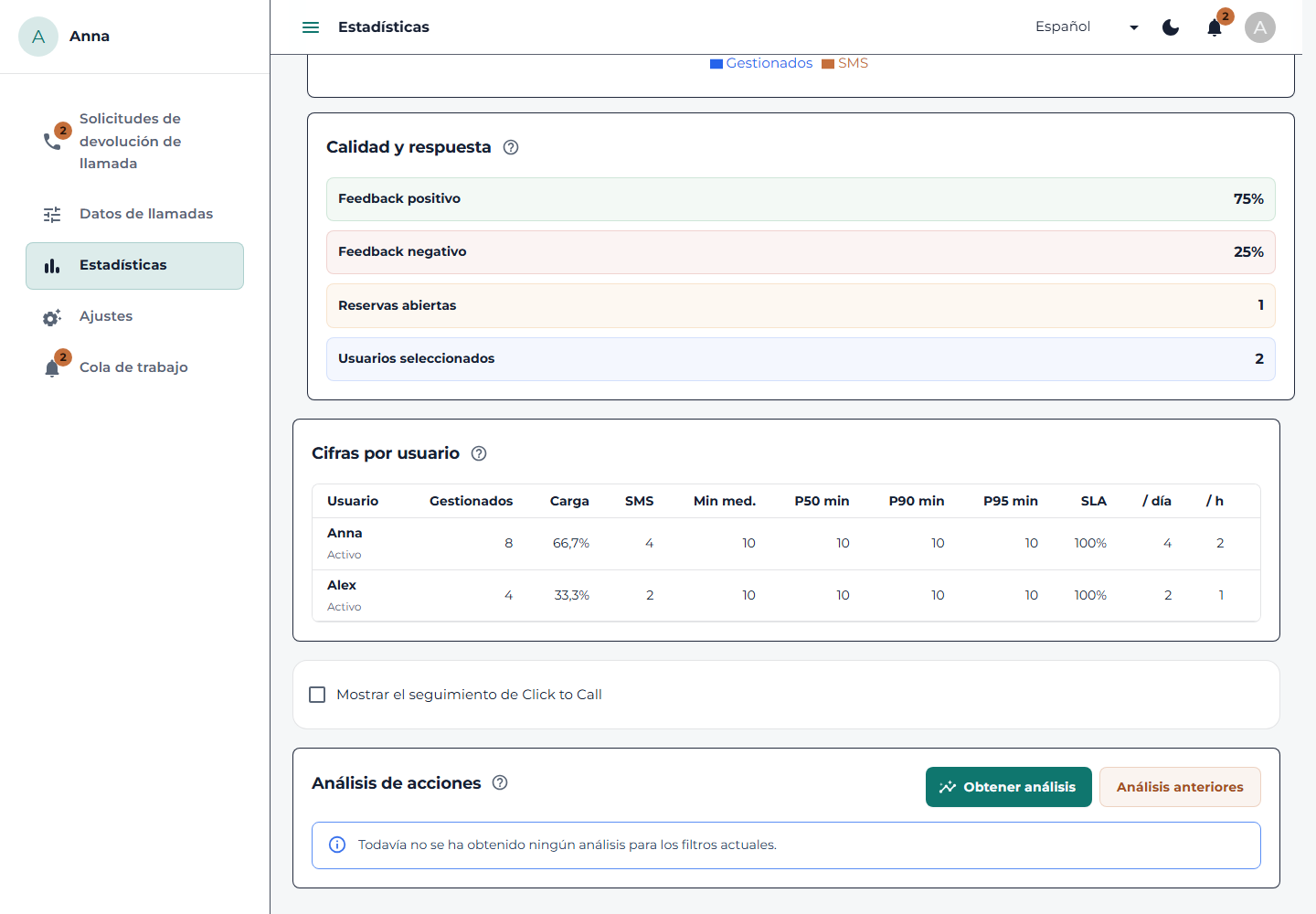Screen dimensions: 1316x914
Task: Click the SLA column header
Action: (x=1094, y=501)
